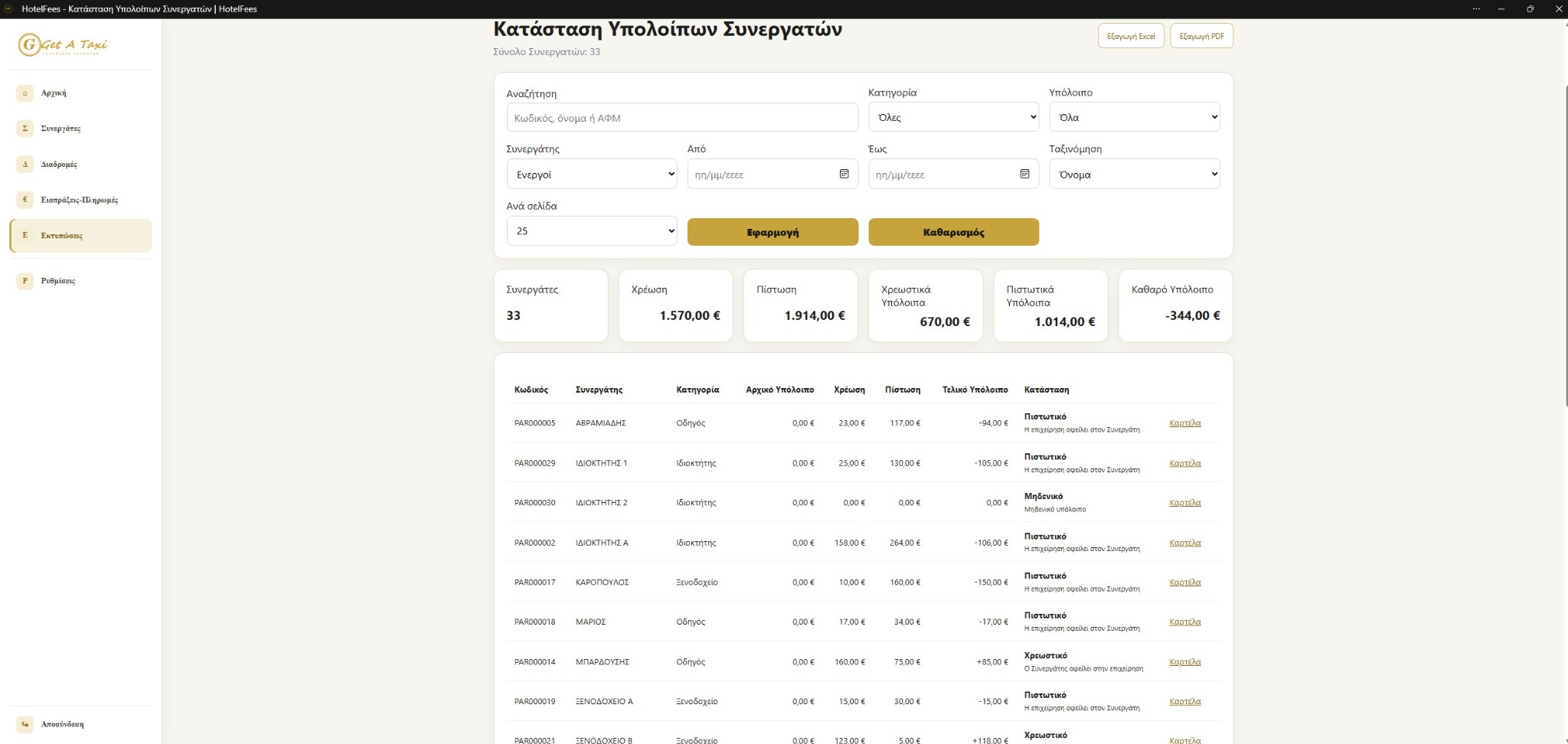
Task: Click the Get A Taxi logo
Action: coord(63,44)
